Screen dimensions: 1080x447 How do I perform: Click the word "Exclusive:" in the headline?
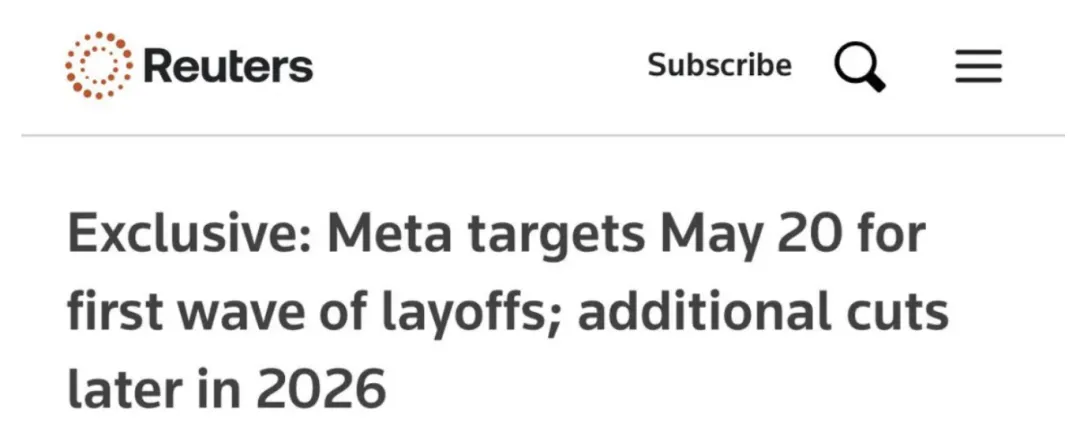click(x=187, y=238)
